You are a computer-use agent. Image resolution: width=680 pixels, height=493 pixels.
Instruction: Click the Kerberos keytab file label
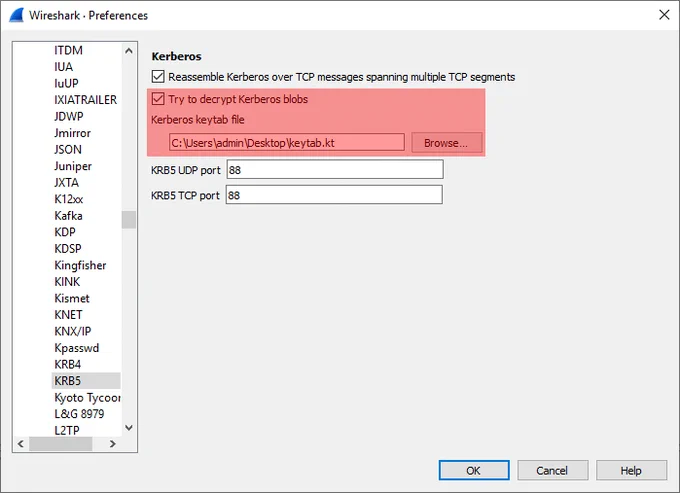[198, 120]
